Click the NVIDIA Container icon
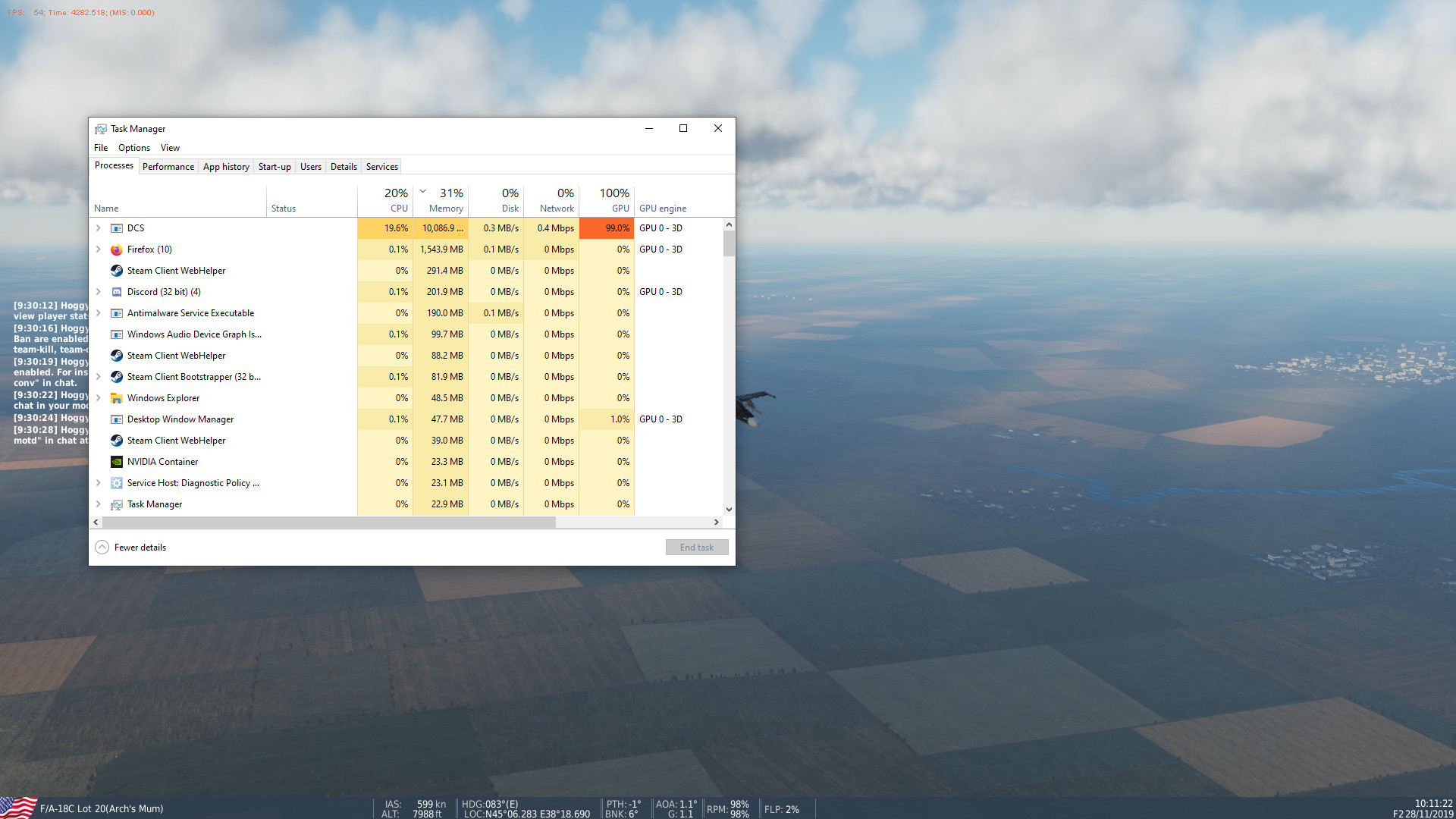The height and width of the screenshot is (819, 1456). coord(116,462)
